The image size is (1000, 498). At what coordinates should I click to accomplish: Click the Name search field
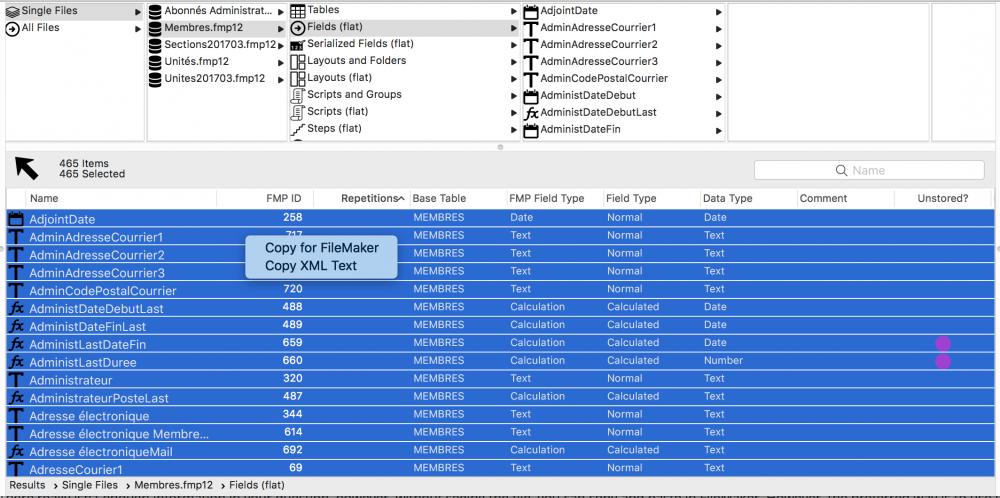coord(869,170)
